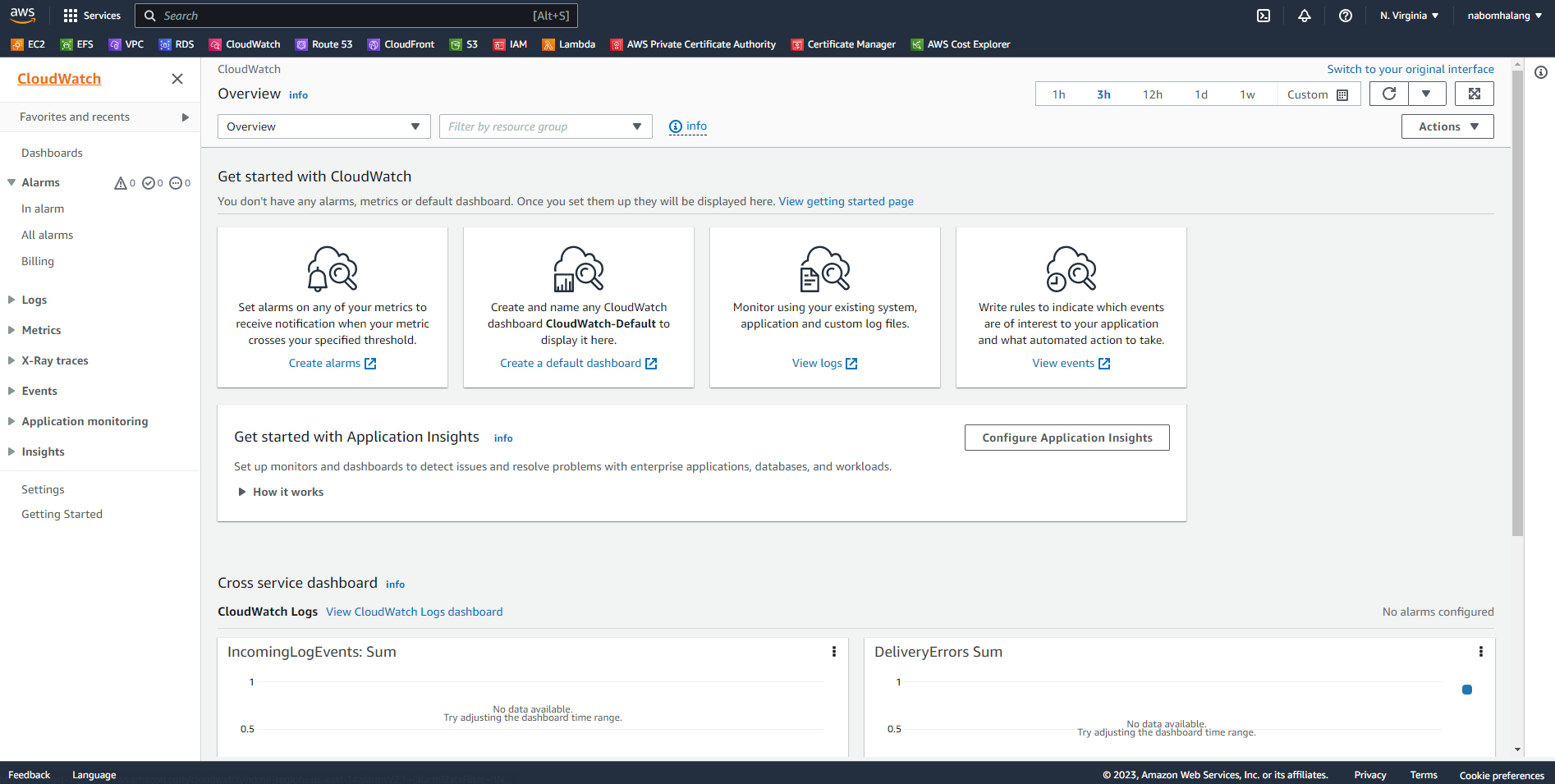Open the Actions dropdown button

coord(1447,126)
